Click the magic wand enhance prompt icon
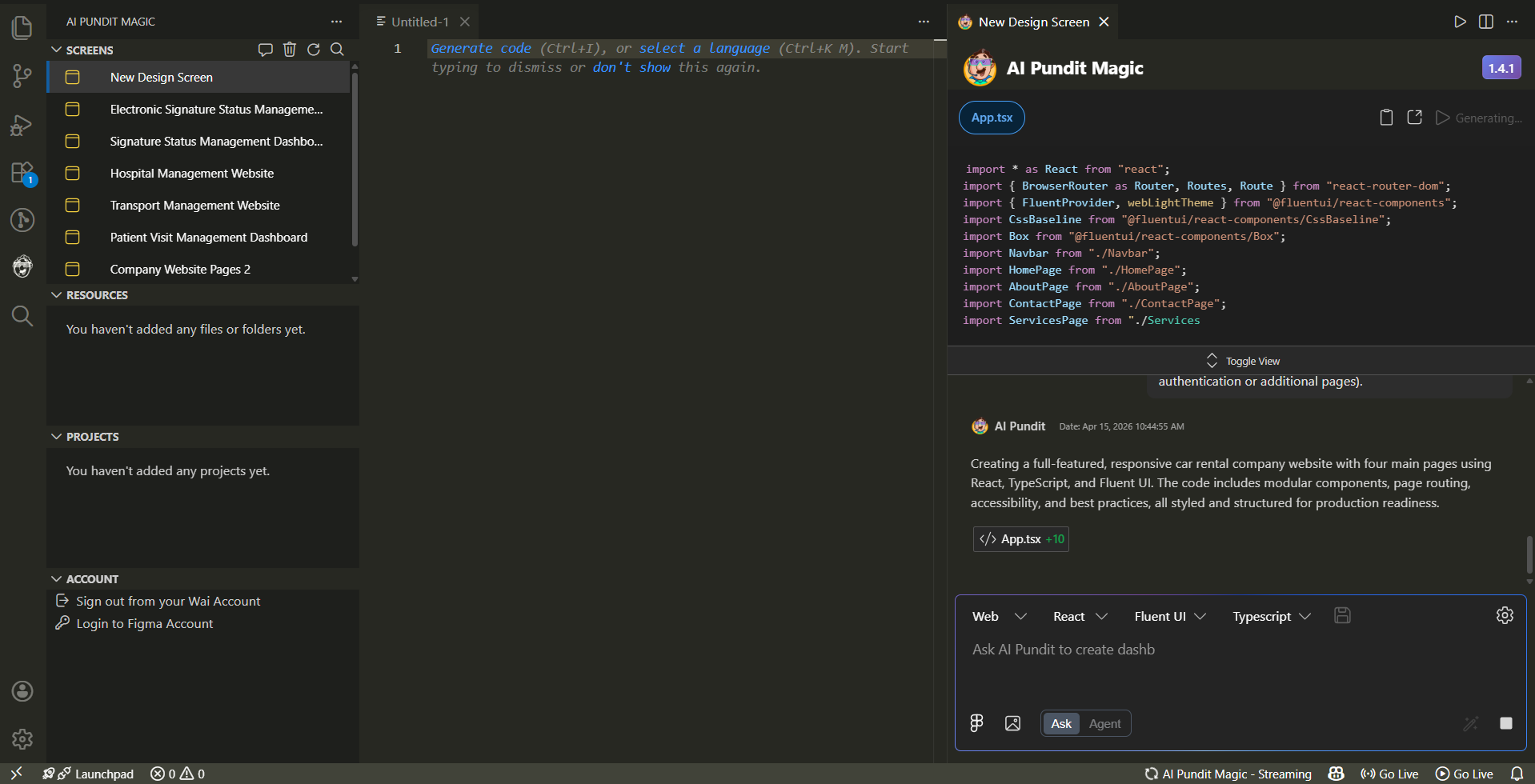The image size is (1535, 784). point(1471,723)
